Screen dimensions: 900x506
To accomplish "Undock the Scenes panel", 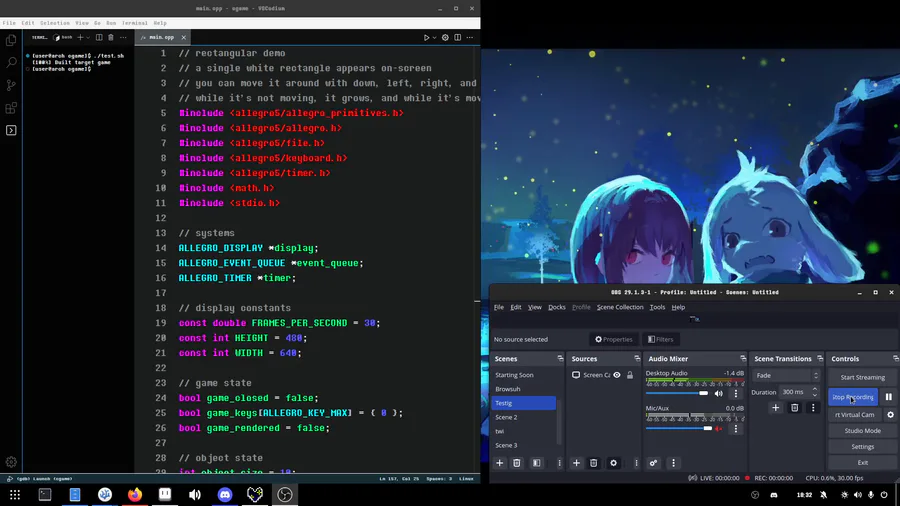I will click(x=560, y=359).
